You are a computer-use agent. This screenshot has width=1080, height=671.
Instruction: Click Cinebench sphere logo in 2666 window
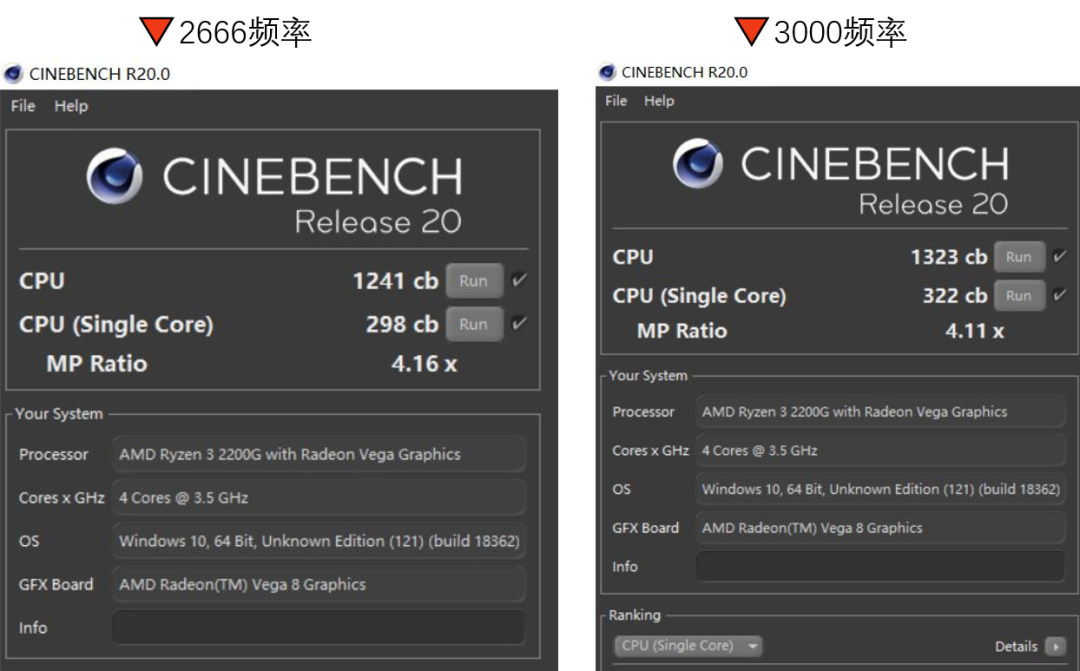tap(114, 176)
